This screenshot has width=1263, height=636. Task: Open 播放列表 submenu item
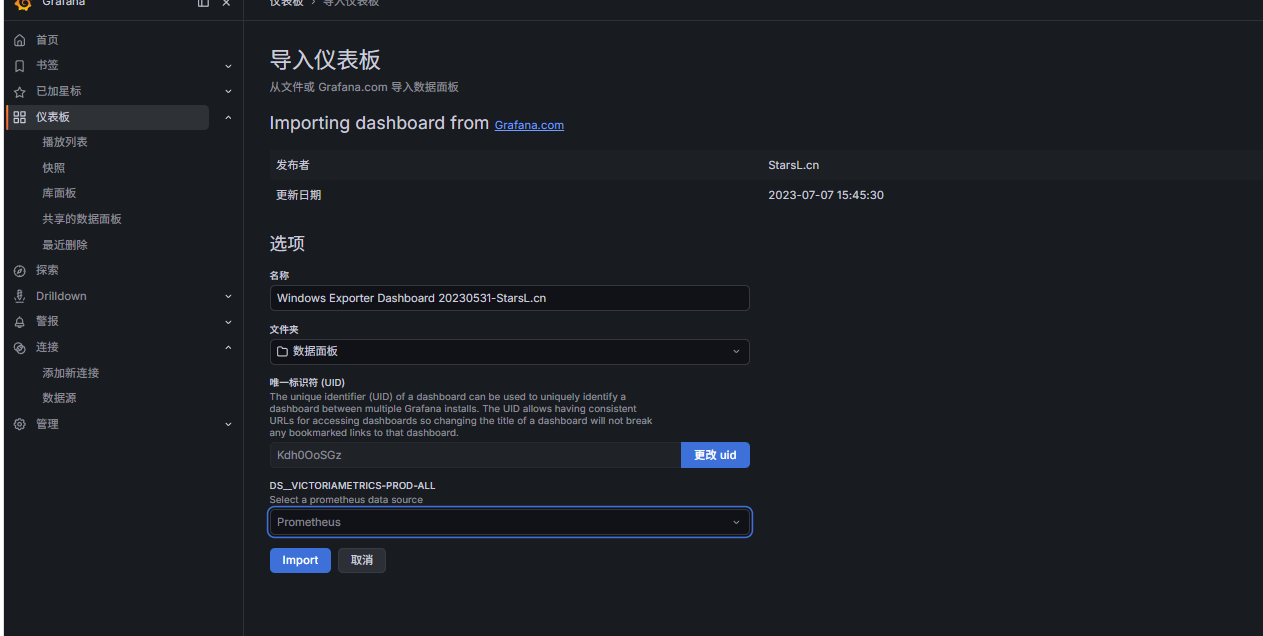click(65, 142)
